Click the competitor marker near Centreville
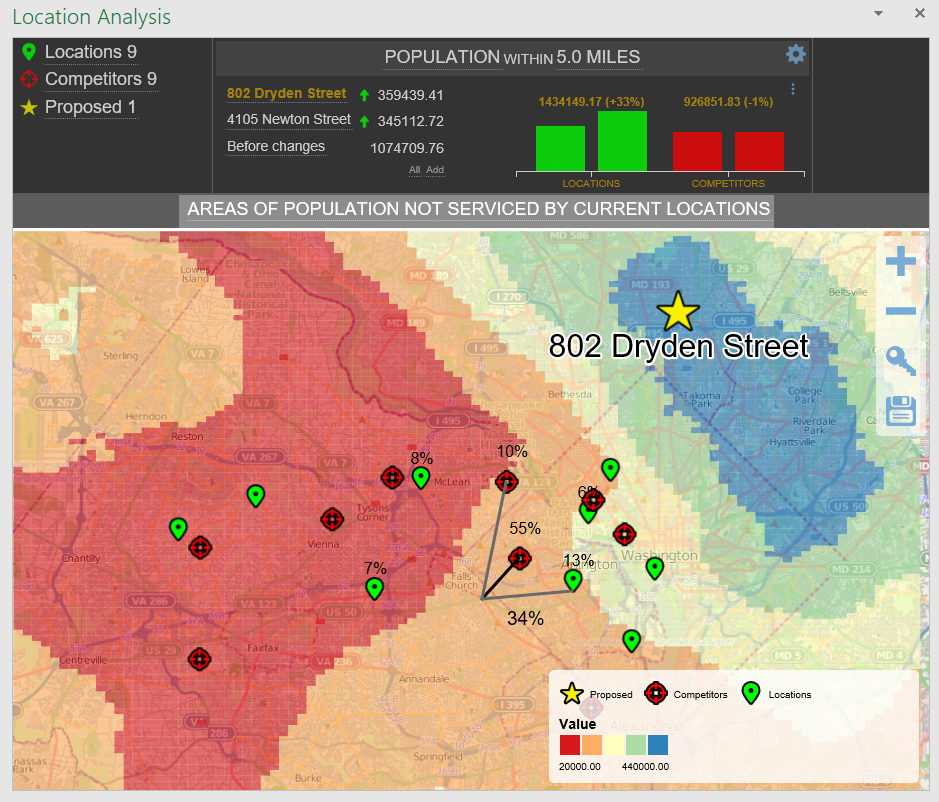 pyautogui.click(x=199, y=659)
